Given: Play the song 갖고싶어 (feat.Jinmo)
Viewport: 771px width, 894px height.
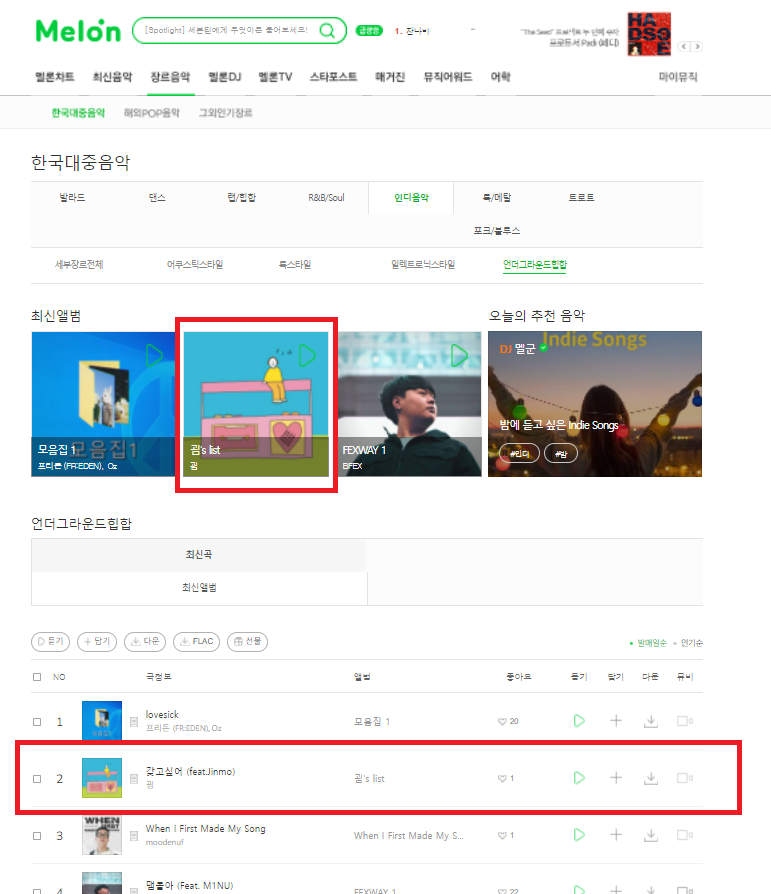Looking at the screenshot, I should (x=579, y=778).
